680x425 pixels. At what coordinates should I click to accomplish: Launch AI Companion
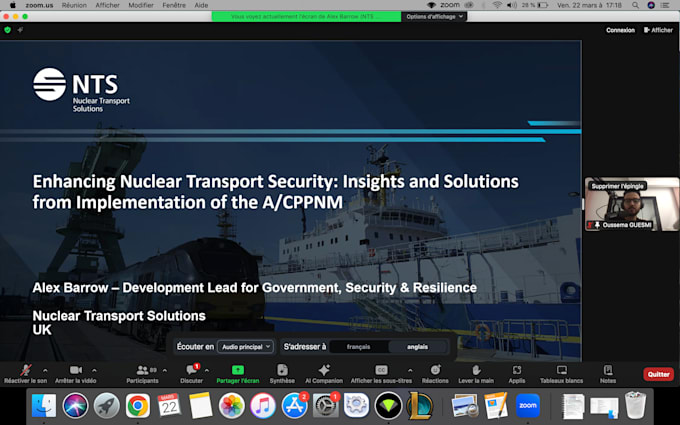tap(324, 374)
